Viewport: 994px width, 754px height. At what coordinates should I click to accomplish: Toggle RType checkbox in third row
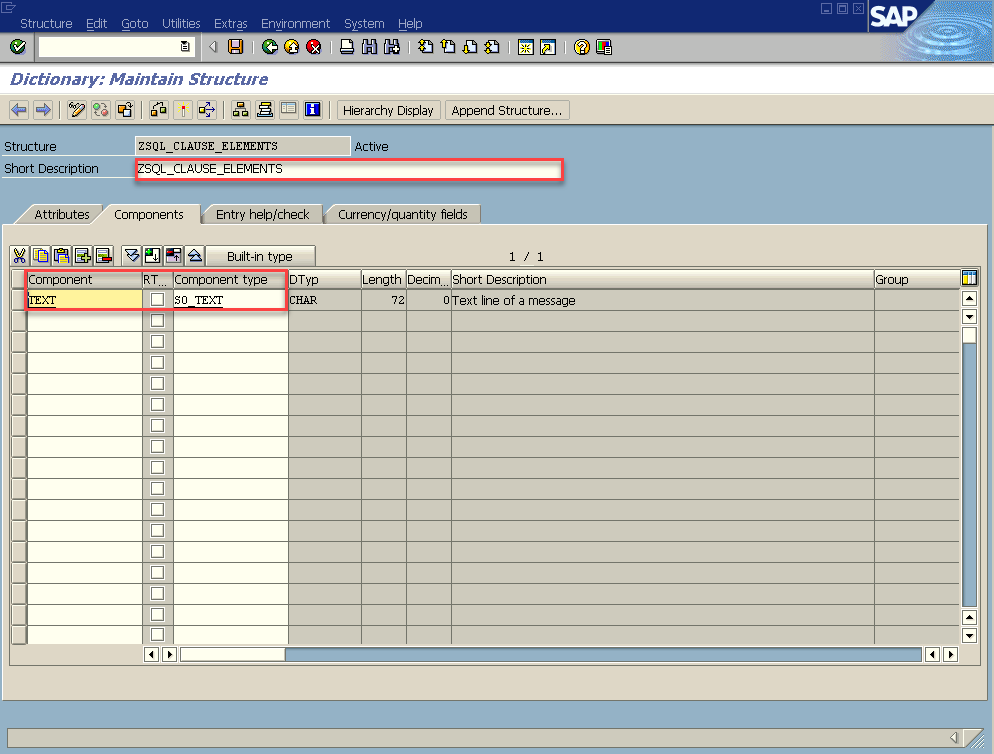point(157,341)
